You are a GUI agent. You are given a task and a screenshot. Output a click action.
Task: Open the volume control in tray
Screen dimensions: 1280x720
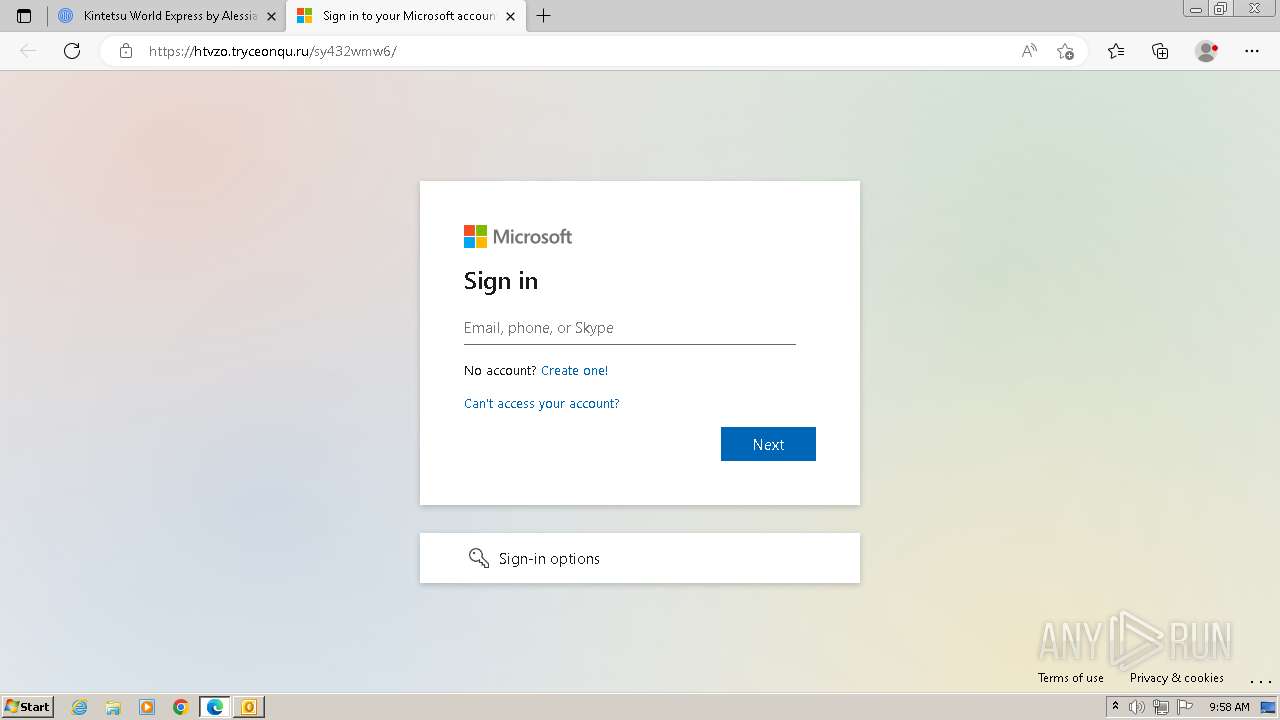click(1137, 707)
